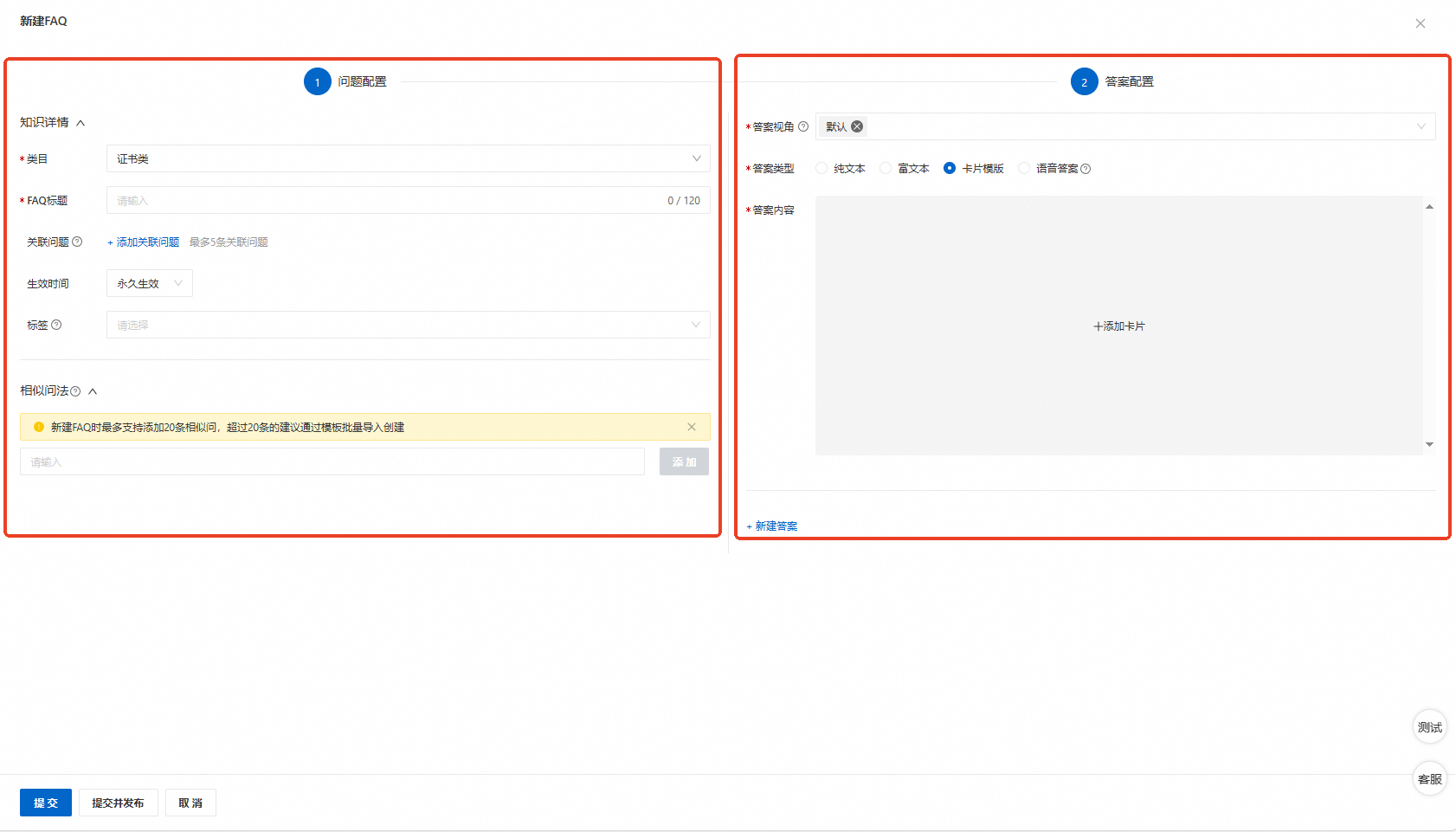
Task: Click the 提交并发布 button
Action: (119, 803)
